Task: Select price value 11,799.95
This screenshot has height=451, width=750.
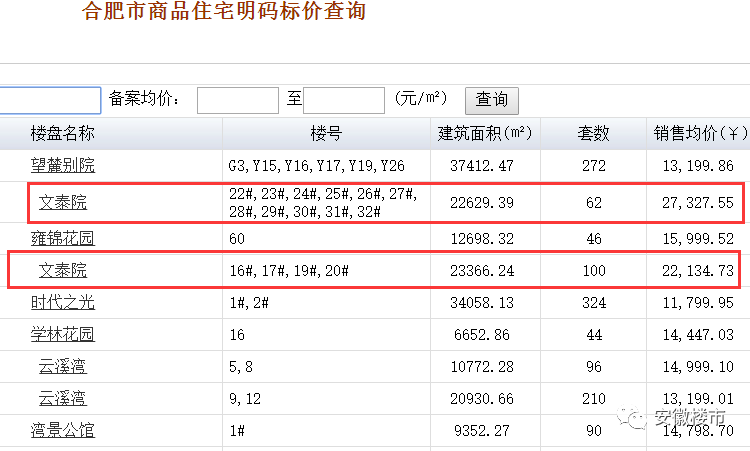Action: [698, 303]
